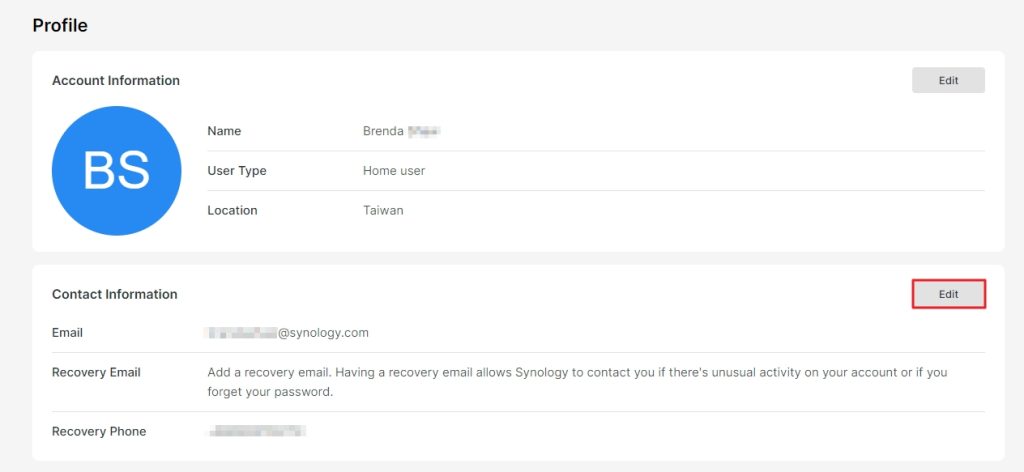
Task: Click the User Type label
Action: pos(237,171)
